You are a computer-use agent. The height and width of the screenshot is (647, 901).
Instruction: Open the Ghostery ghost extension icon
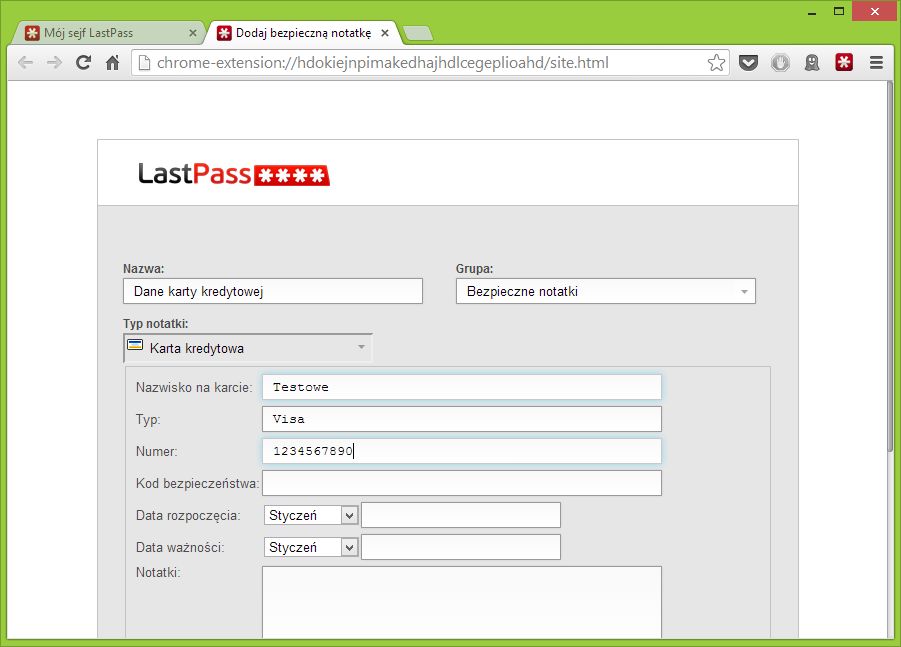pos(812,63)
